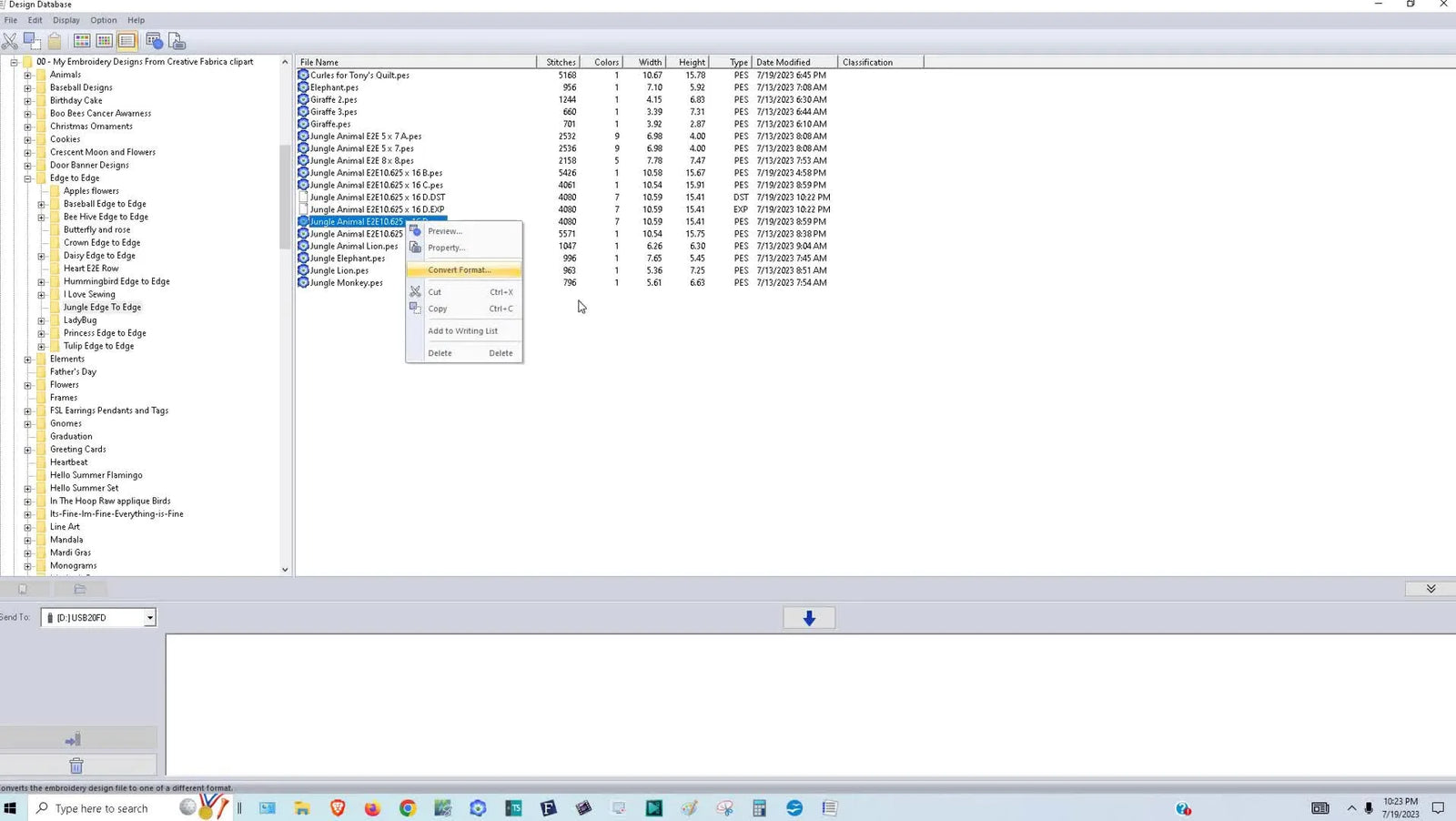Viewport: 1456px width, 821px height.
Task: Select the Copy tool in the toolbar
Action: tap(31, 40)
